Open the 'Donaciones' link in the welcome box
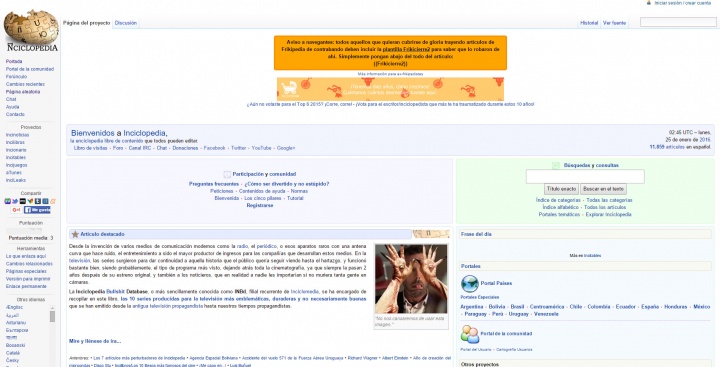This screenshot has height=367, width=720. (x=185, y=148)
